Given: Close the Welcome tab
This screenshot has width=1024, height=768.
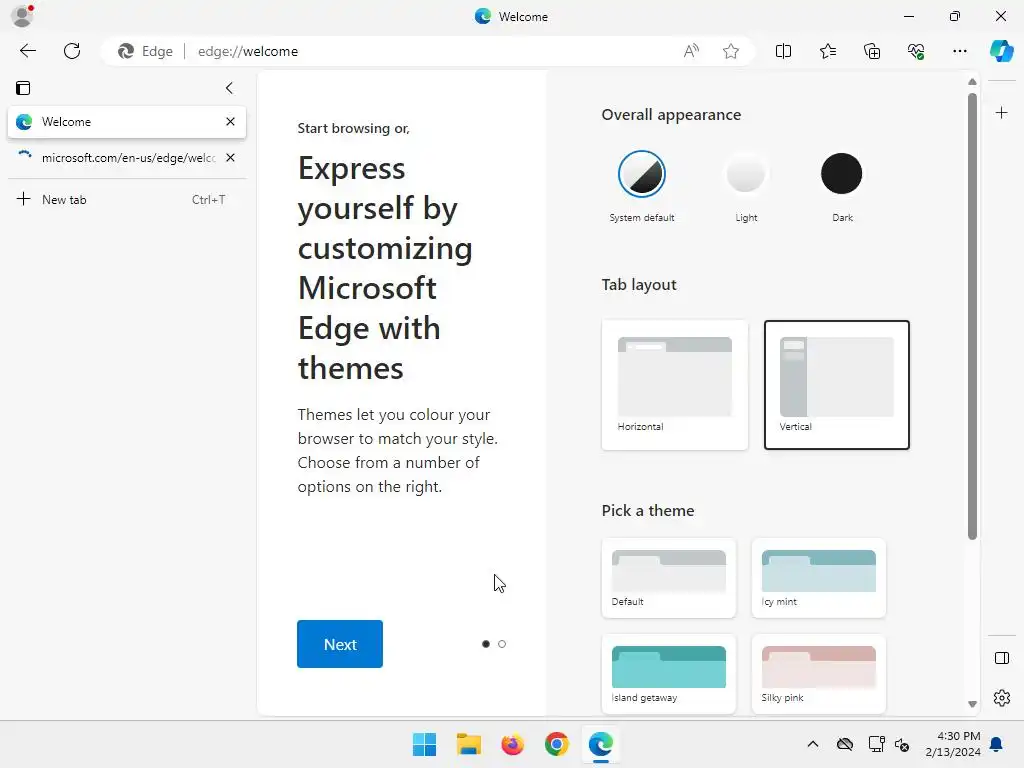Looking at the screenshot, I should (x=230, y=121).
